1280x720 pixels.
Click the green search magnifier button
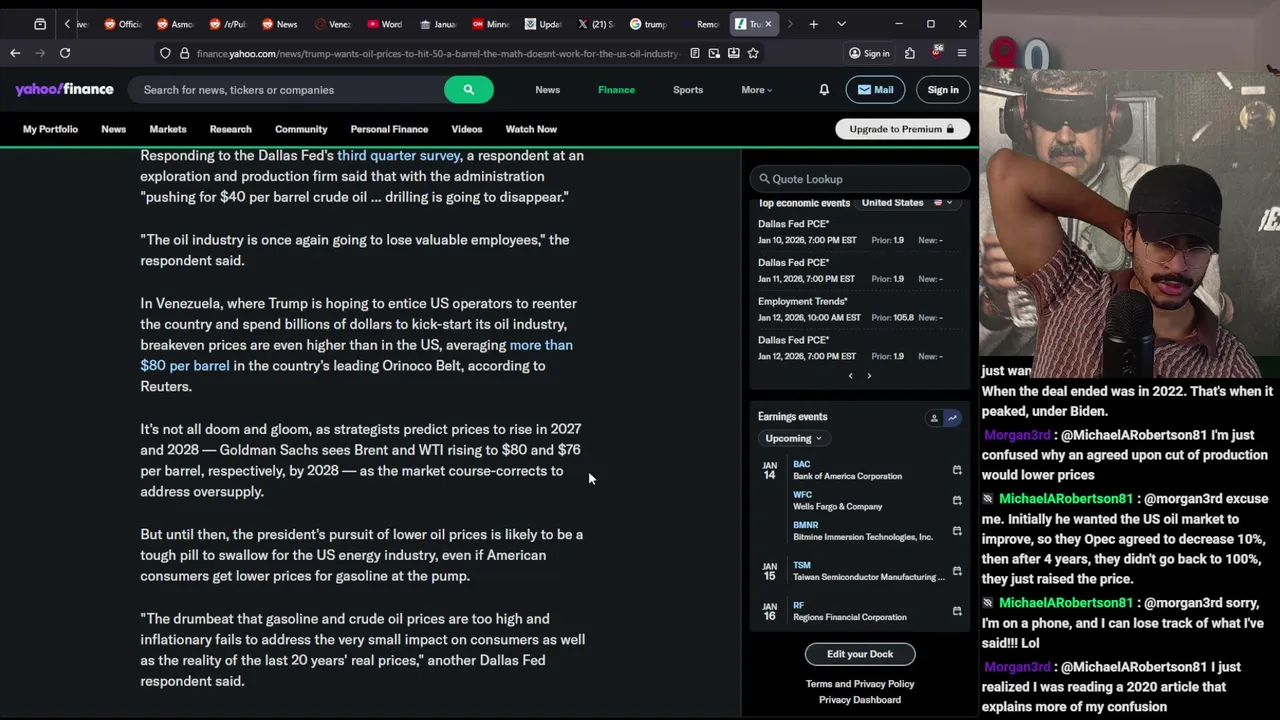point(468,90)
